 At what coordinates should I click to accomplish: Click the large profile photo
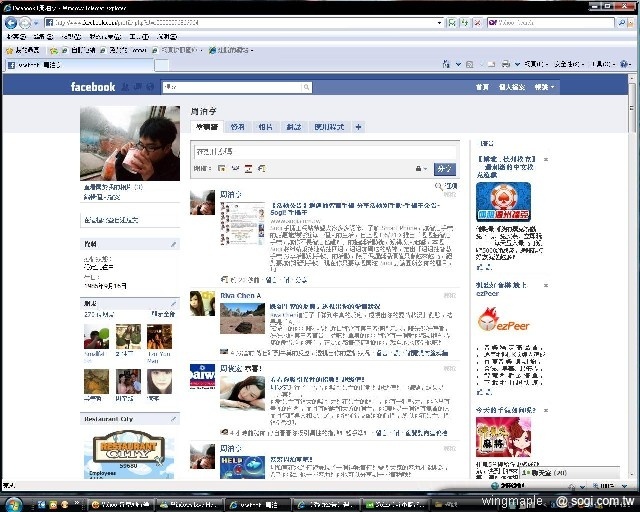tap(130, 143)
